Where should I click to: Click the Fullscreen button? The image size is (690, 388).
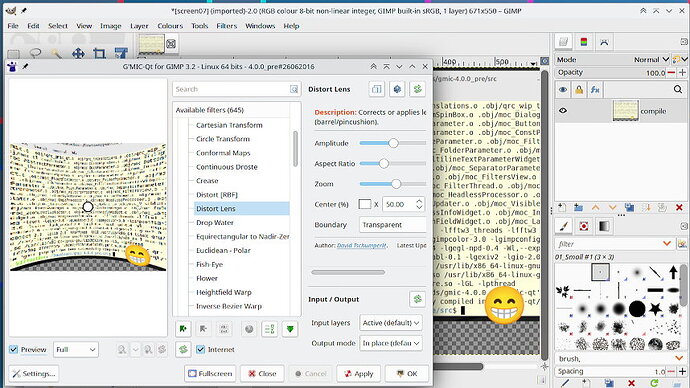click(210, 373)
